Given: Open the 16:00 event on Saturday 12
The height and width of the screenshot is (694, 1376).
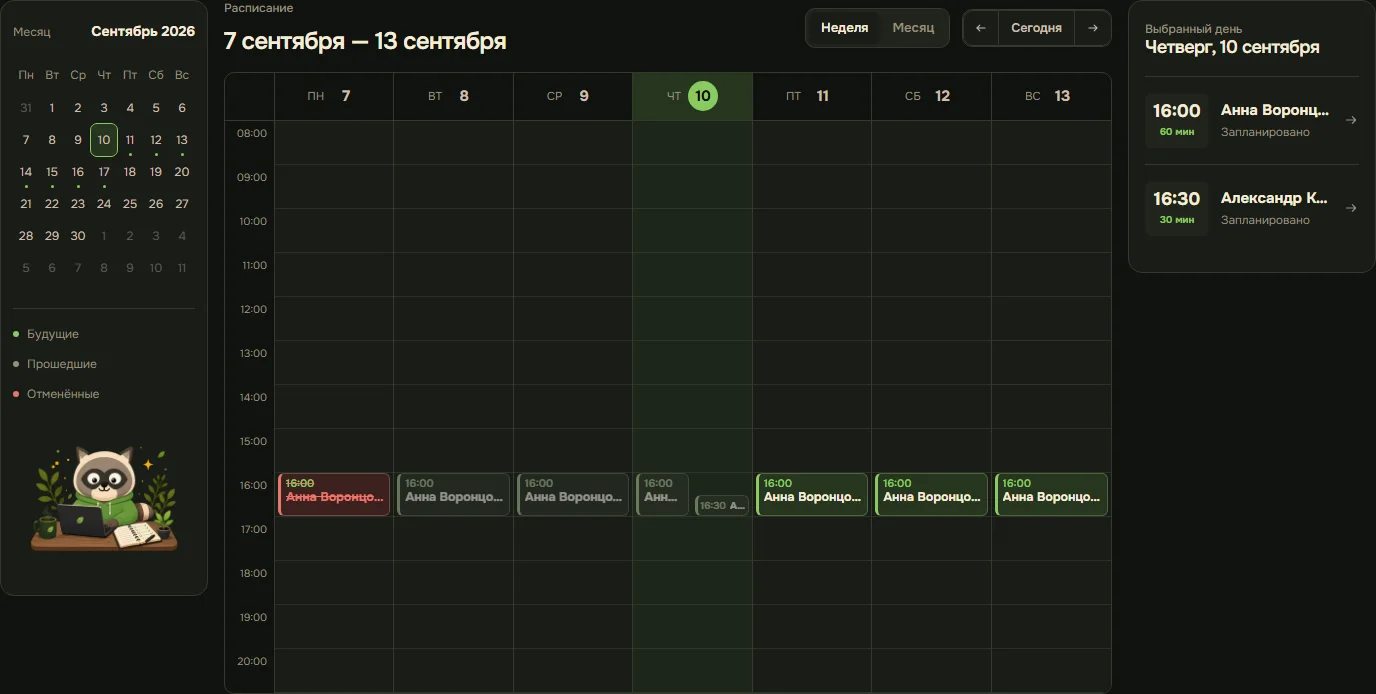Looking at the screenshot, I should click(931, 494).
